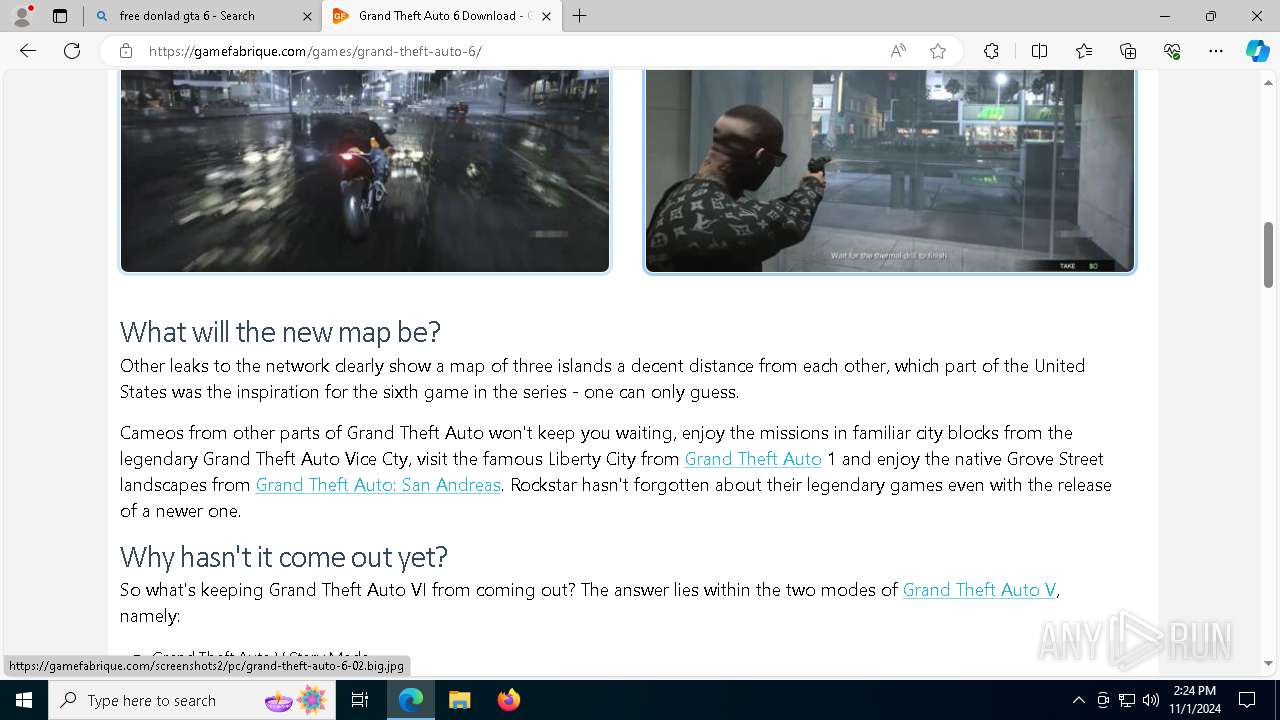
Task: Open Task View on the taskbar
Action: tap(361, 700)
